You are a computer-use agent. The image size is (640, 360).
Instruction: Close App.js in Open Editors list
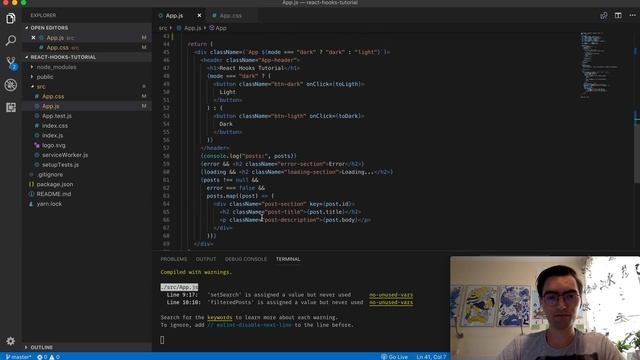tap(33, 38)
